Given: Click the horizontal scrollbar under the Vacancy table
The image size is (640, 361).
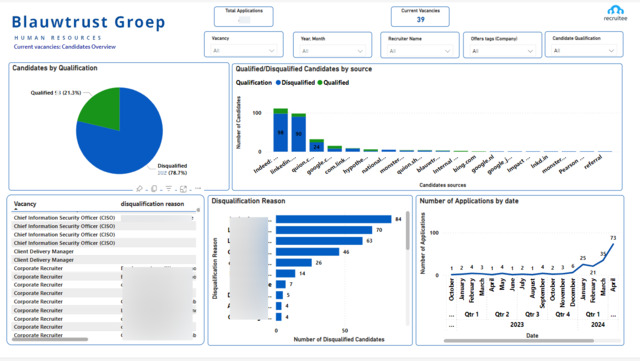Looking at the screenshot, I should 50,339.
